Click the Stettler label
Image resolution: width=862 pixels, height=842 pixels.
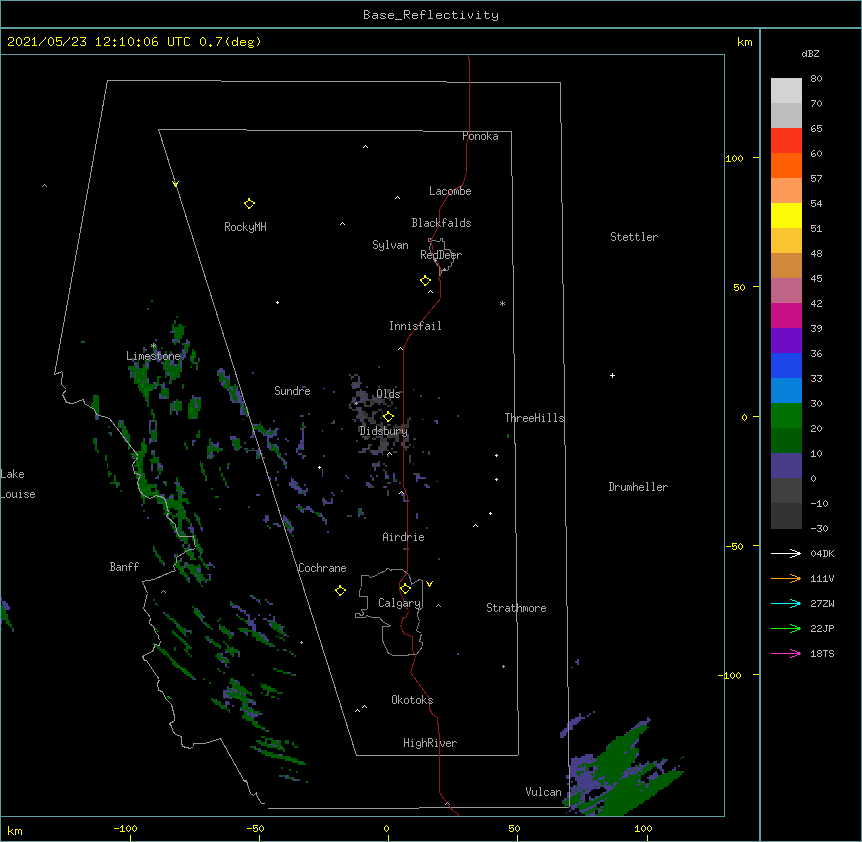634,237
